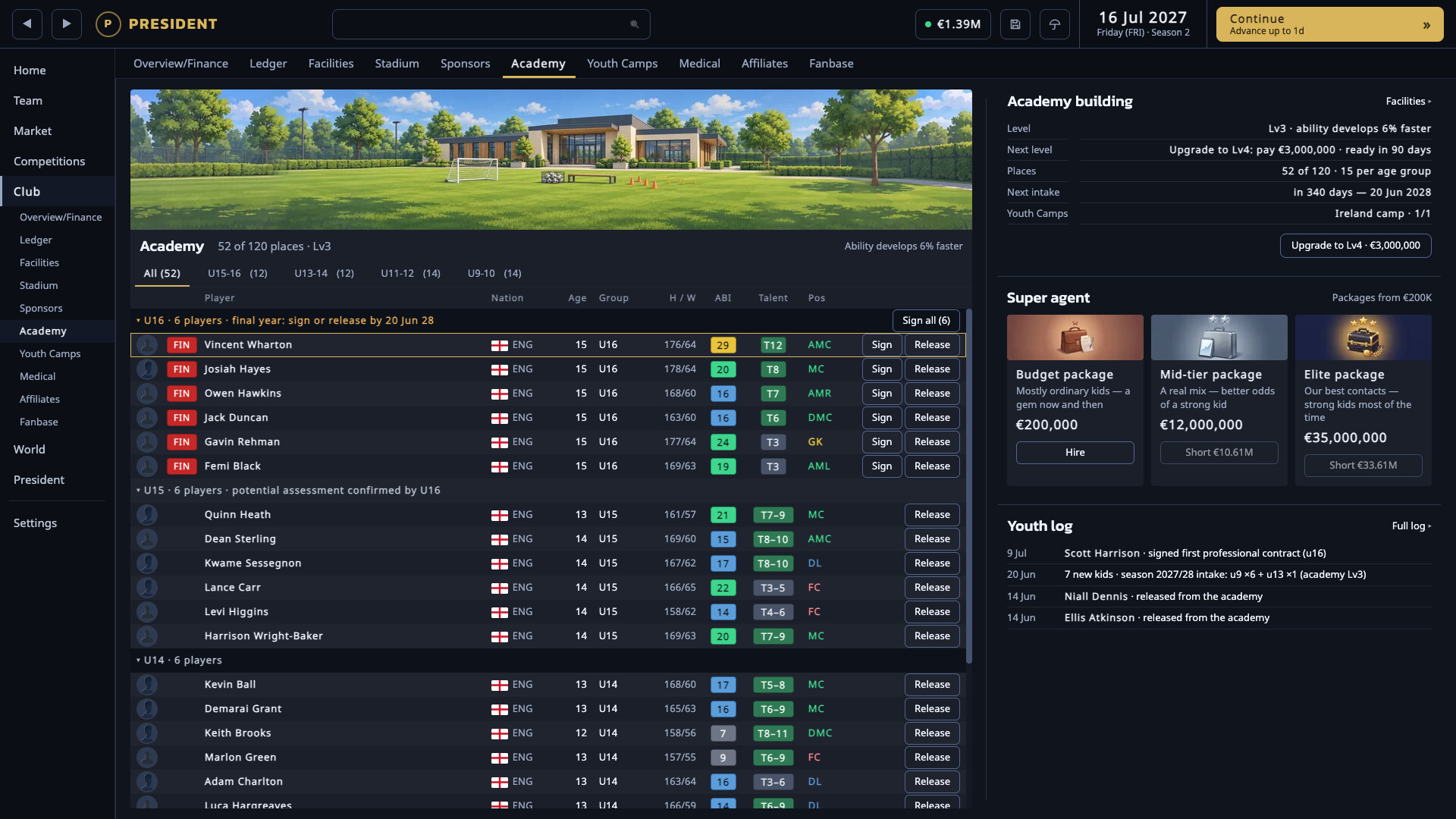Viewport: 1456px width, 819px height.
Task: Click the player list vertical scrollbar
Action: coord(968,485)
